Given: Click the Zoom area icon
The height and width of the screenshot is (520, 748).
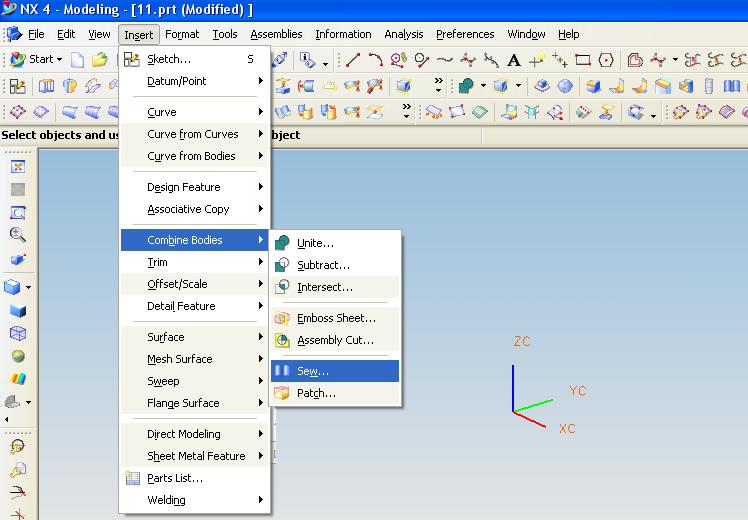Looking at the screenshot, I should coord(18,212).
